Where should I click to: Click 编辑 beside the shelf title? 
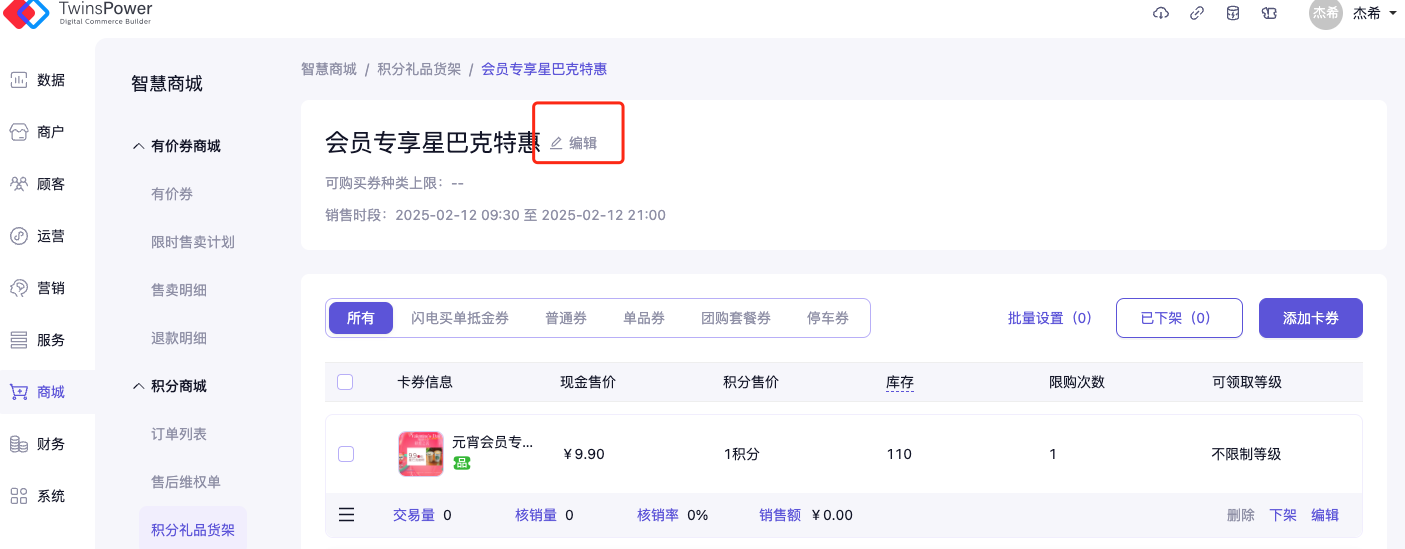click(x=574, y=143)
